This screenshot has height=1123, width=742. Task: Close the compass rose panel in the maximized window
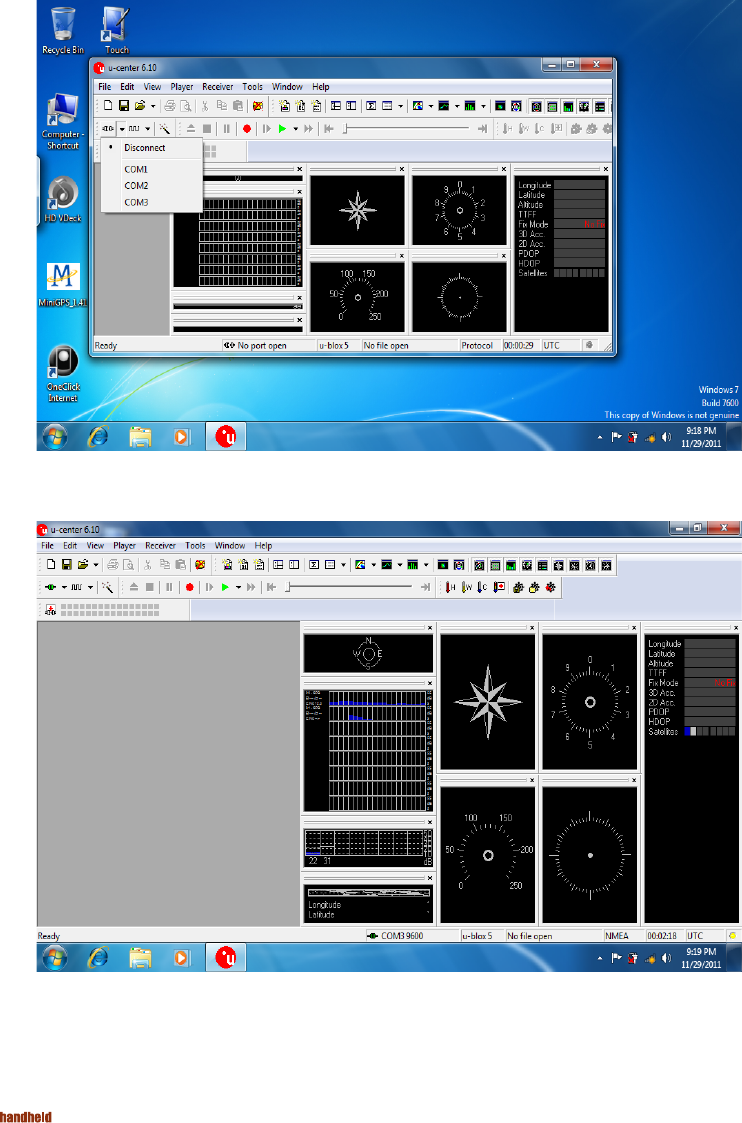pos(531,627)
